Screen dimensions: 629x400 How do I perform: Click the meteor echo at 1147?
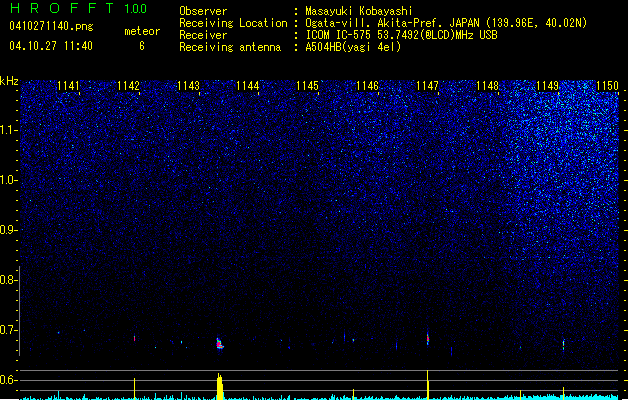coord(428,338)
